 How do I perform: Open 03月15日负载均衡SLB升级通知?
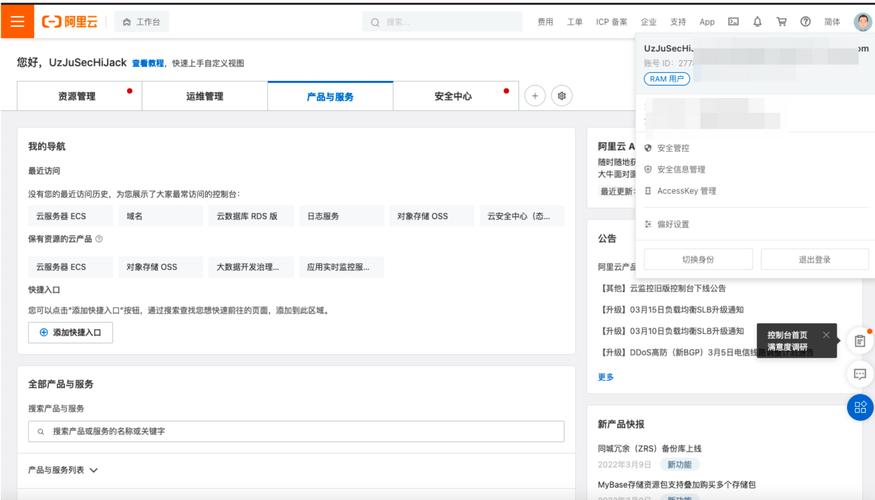pos(671,310)
